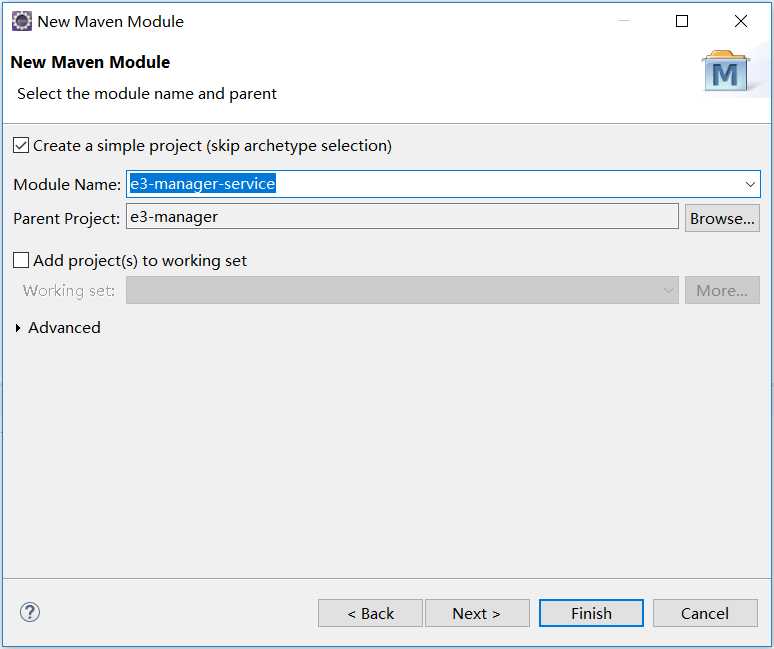Close the dialog with the X button
The width and height of the screenshot is (774, 649).
[740, 21]
